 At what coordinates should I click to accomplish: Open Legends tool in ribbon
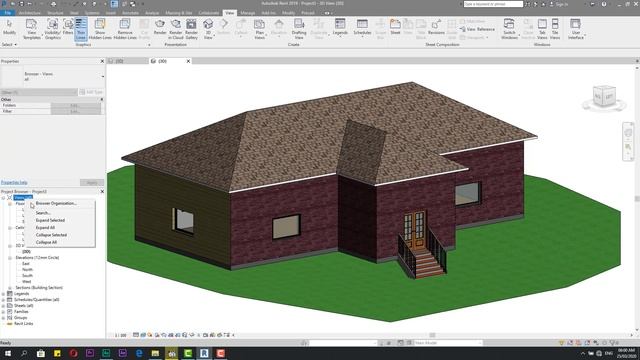[340, 28]
